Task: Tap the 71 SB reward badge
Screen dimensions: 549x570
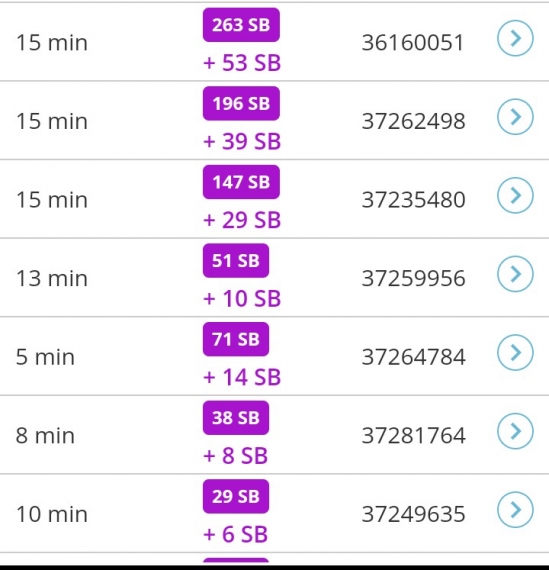Action: [236, 339]
